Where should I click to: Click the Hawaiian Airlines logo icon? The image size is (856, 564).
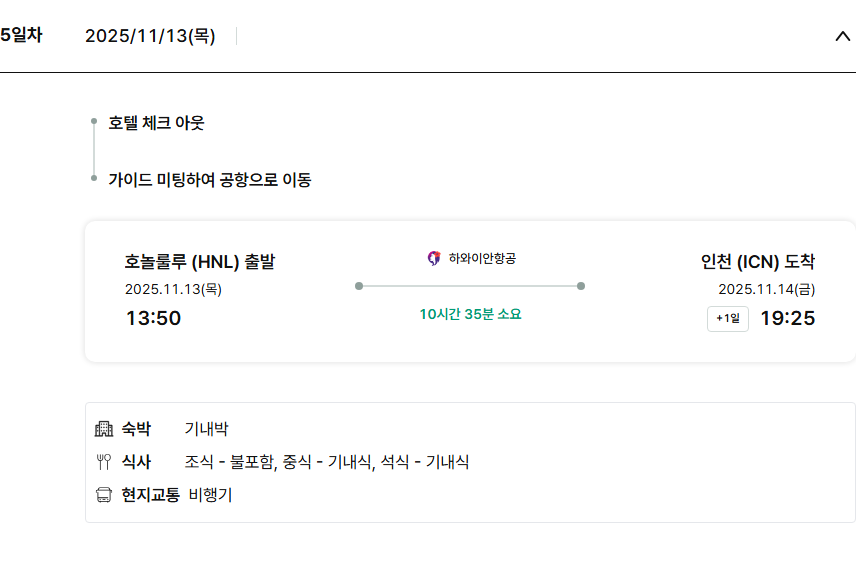tap(434, 258)
